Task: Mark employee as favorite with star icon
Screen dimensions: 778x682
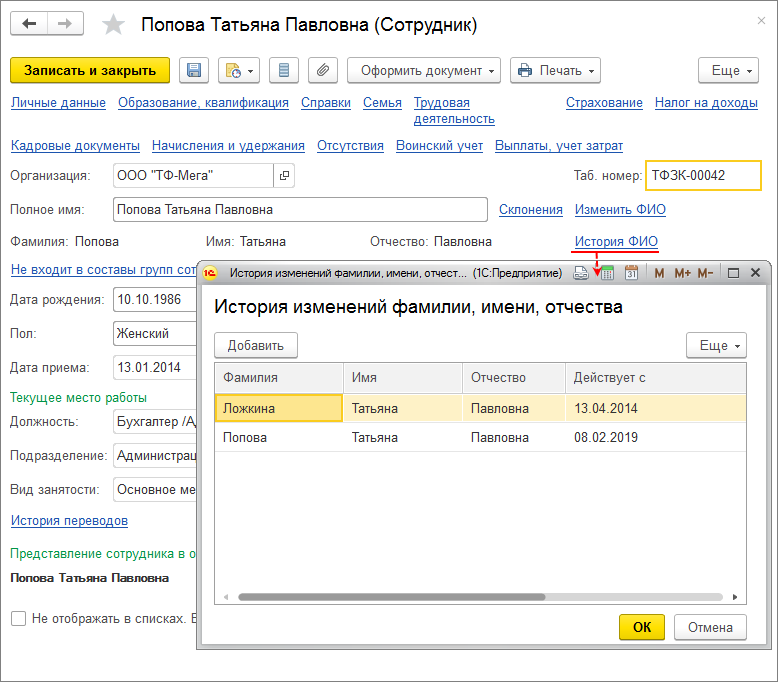Action: pos(115,24)
